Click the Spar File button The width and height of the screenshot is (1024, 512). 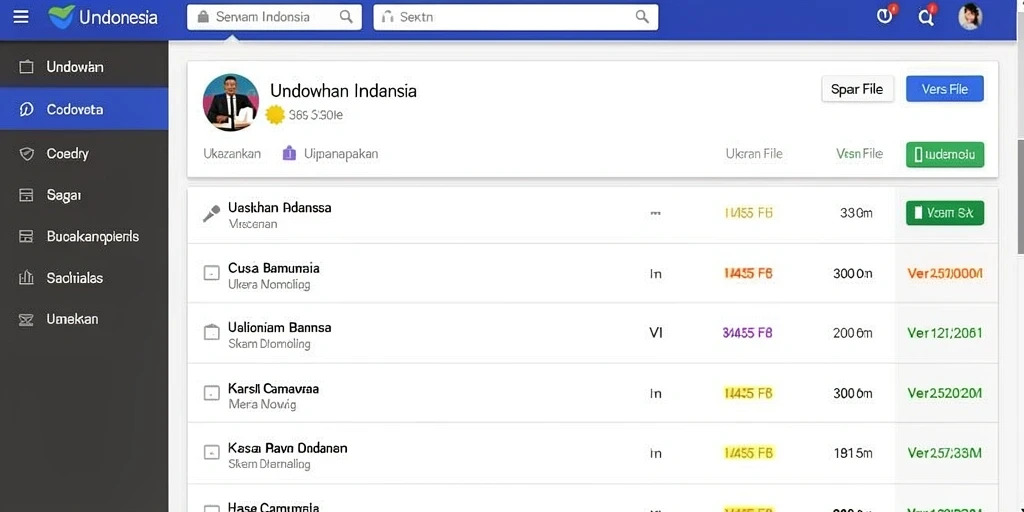(857, 89)
